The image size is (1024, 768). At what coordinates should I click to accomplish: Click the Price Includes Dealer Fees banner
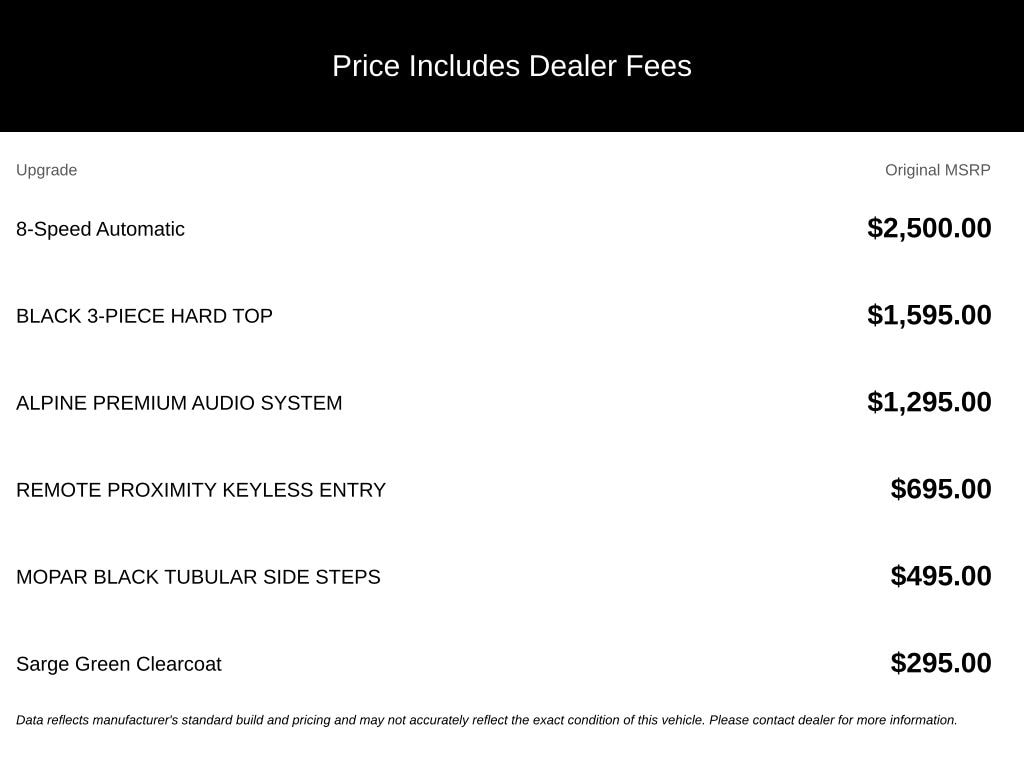click(x=512, y=66)
